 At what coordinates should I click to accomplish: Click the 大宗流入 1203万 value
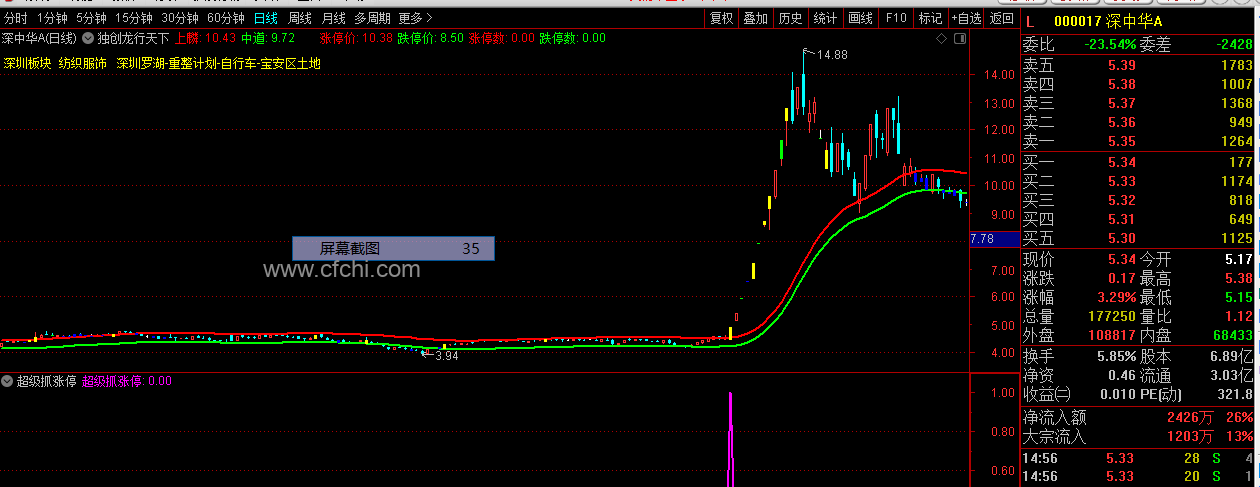(x=1189, y=436)
